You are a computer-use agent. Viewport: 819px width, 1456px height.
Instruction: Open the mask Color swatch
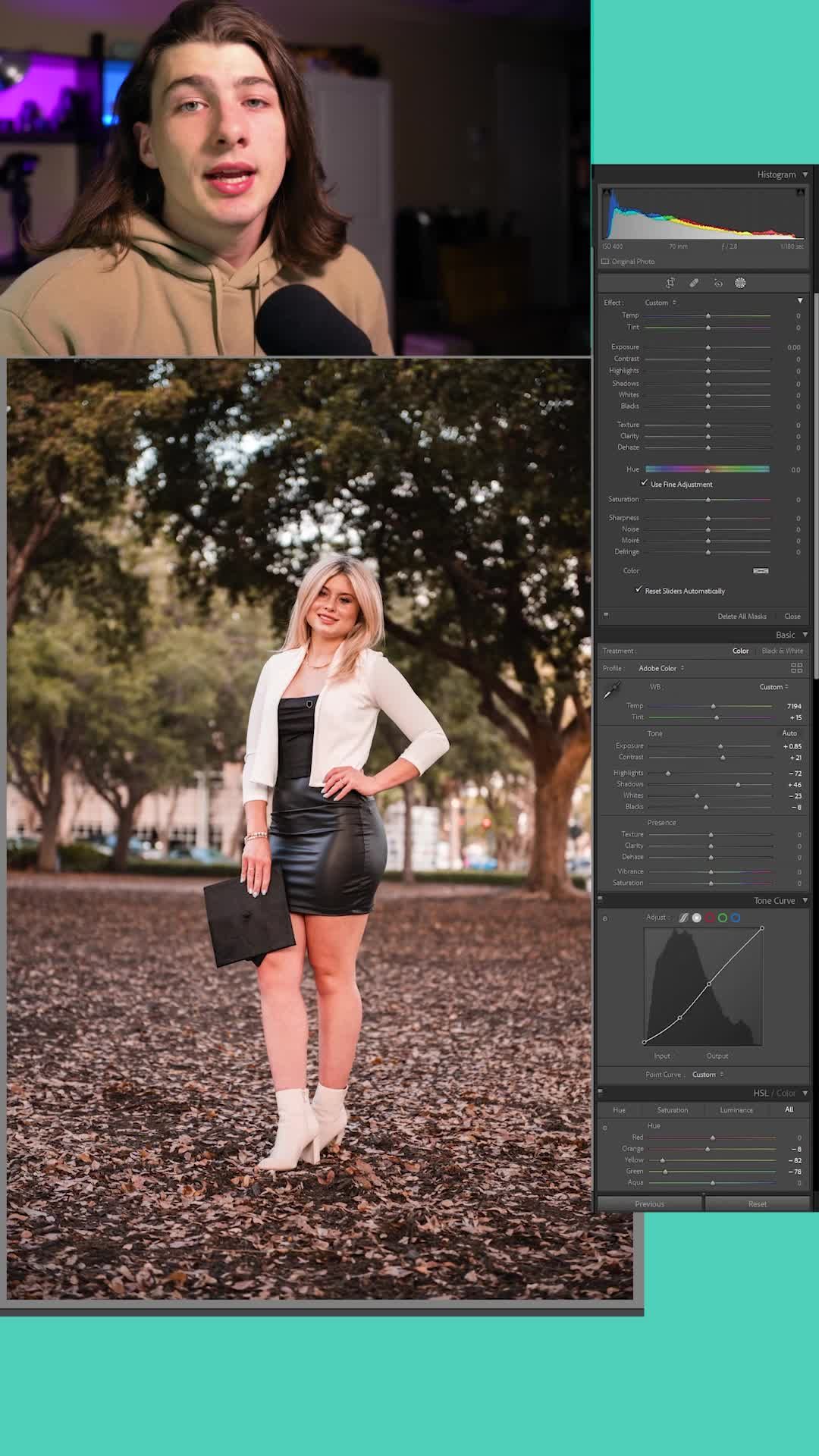pyautogui.click(x=761, y=571)
